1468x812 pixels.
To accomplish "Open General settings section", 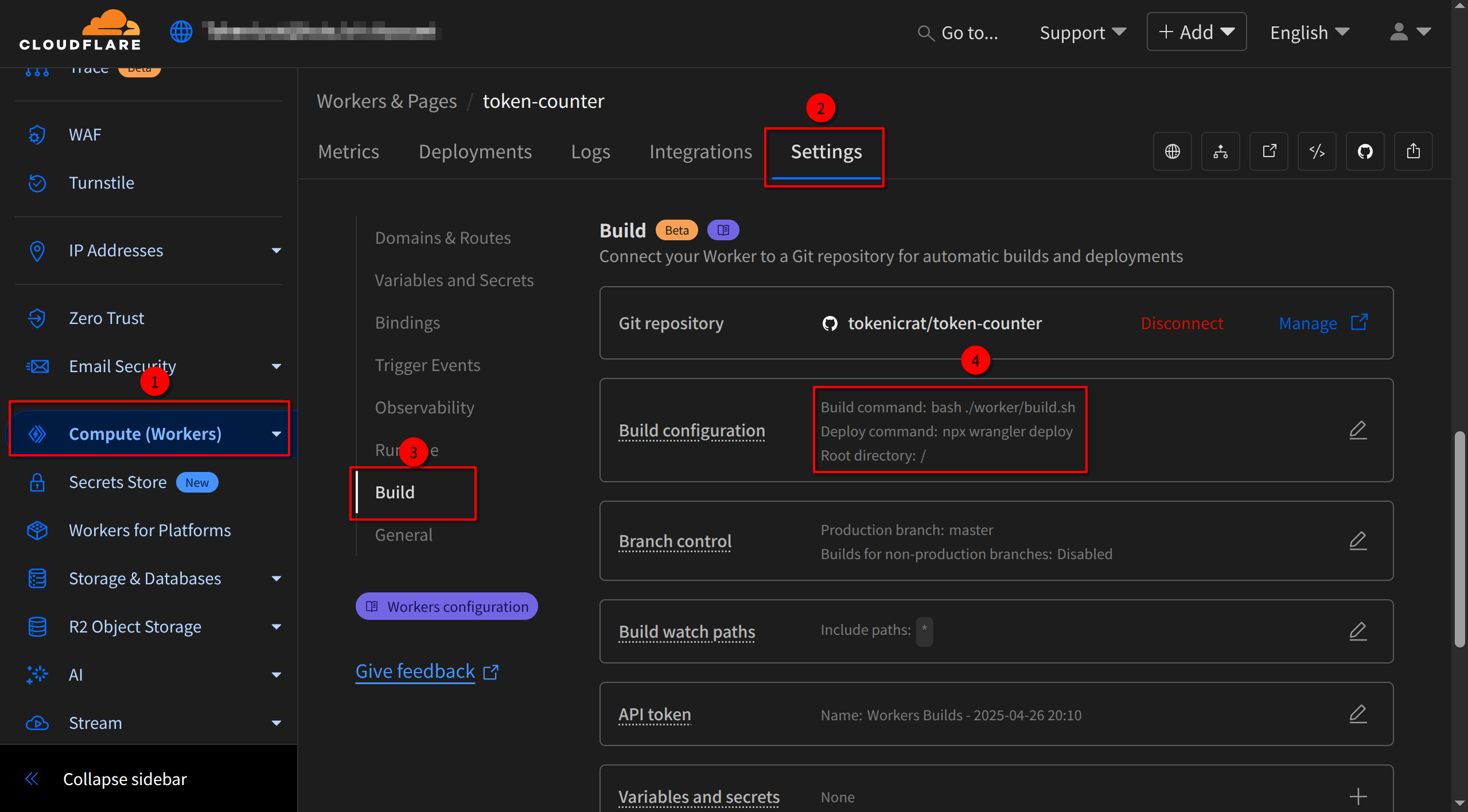I will tap(404, 535).
